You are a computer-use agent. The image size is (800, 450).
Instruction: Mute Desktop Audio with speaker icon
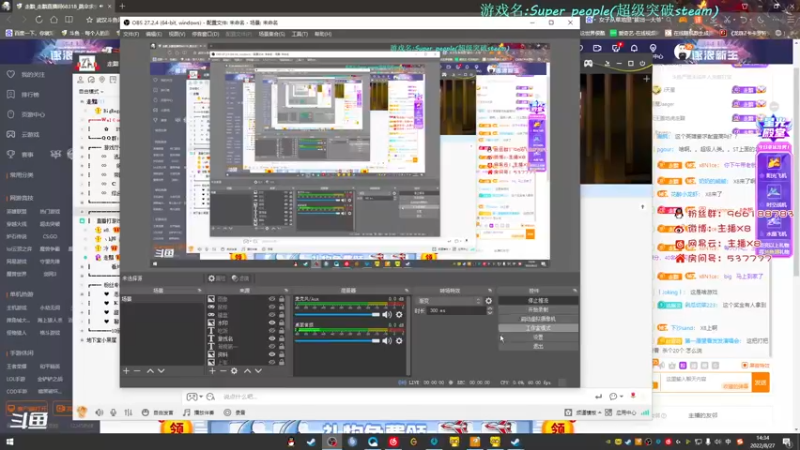[x=387, y=340]
